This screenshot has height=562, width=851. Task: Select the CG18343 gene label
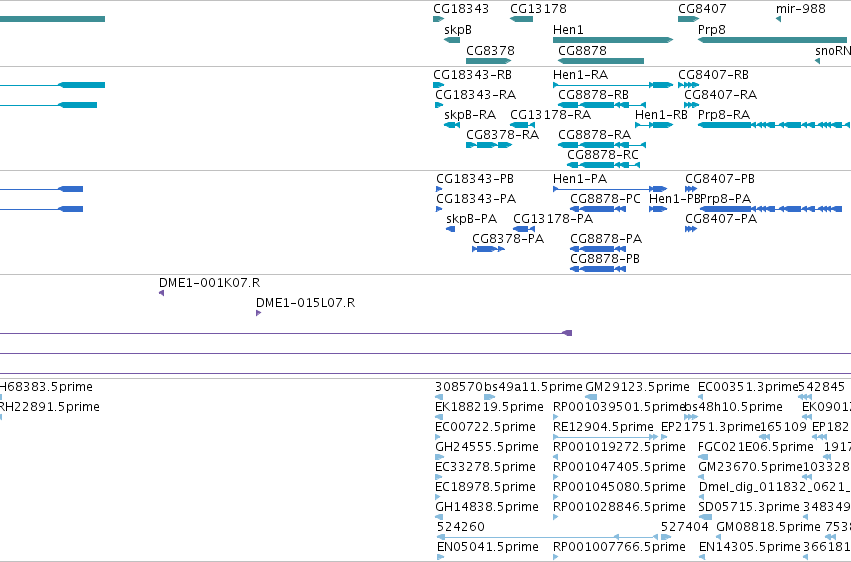[x=461, y=9]
